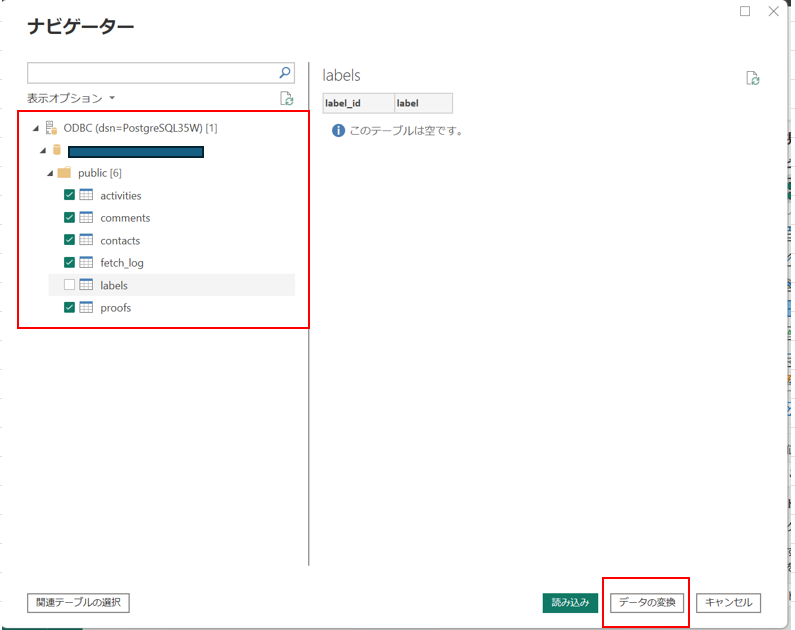This screenshot has width=795, height=630.
Task: Open the 表示オプション dropdown
Action: pos(71,98)
